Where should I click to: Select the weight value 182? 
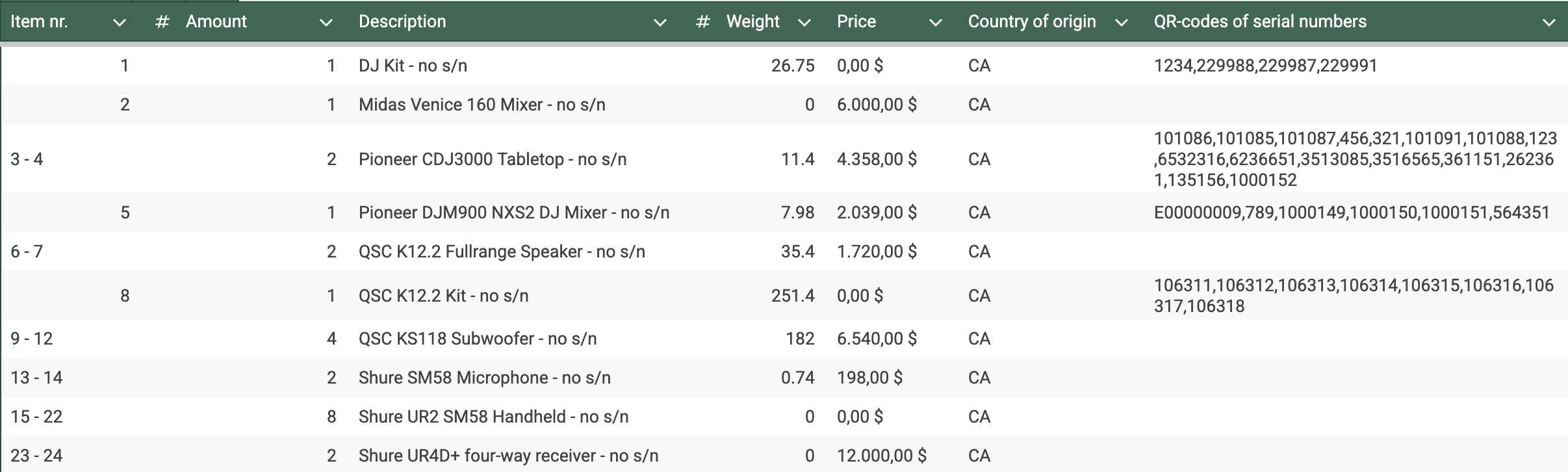[x=800, y=339]
